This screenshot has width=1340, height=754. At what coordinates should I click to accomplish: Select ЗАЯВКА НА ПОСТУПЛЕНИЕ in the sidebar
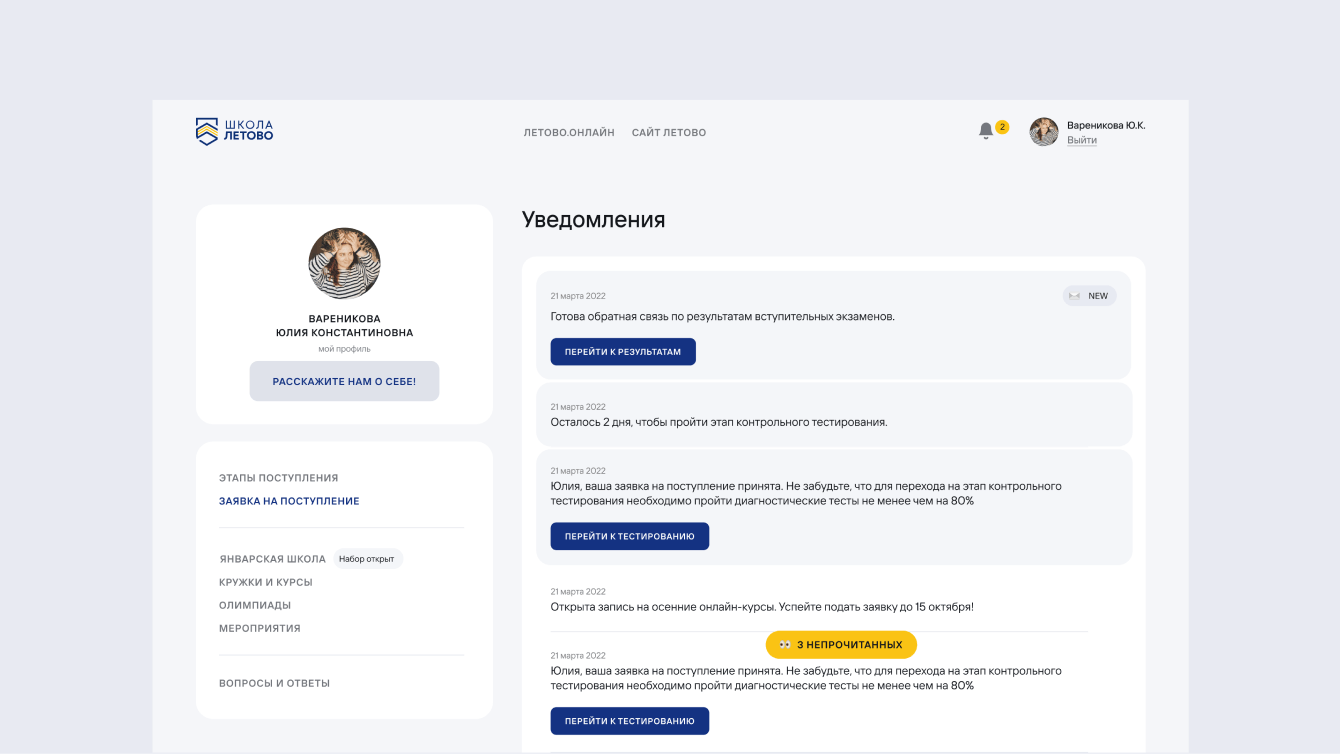pyautogui.click(x=289, y=501)
